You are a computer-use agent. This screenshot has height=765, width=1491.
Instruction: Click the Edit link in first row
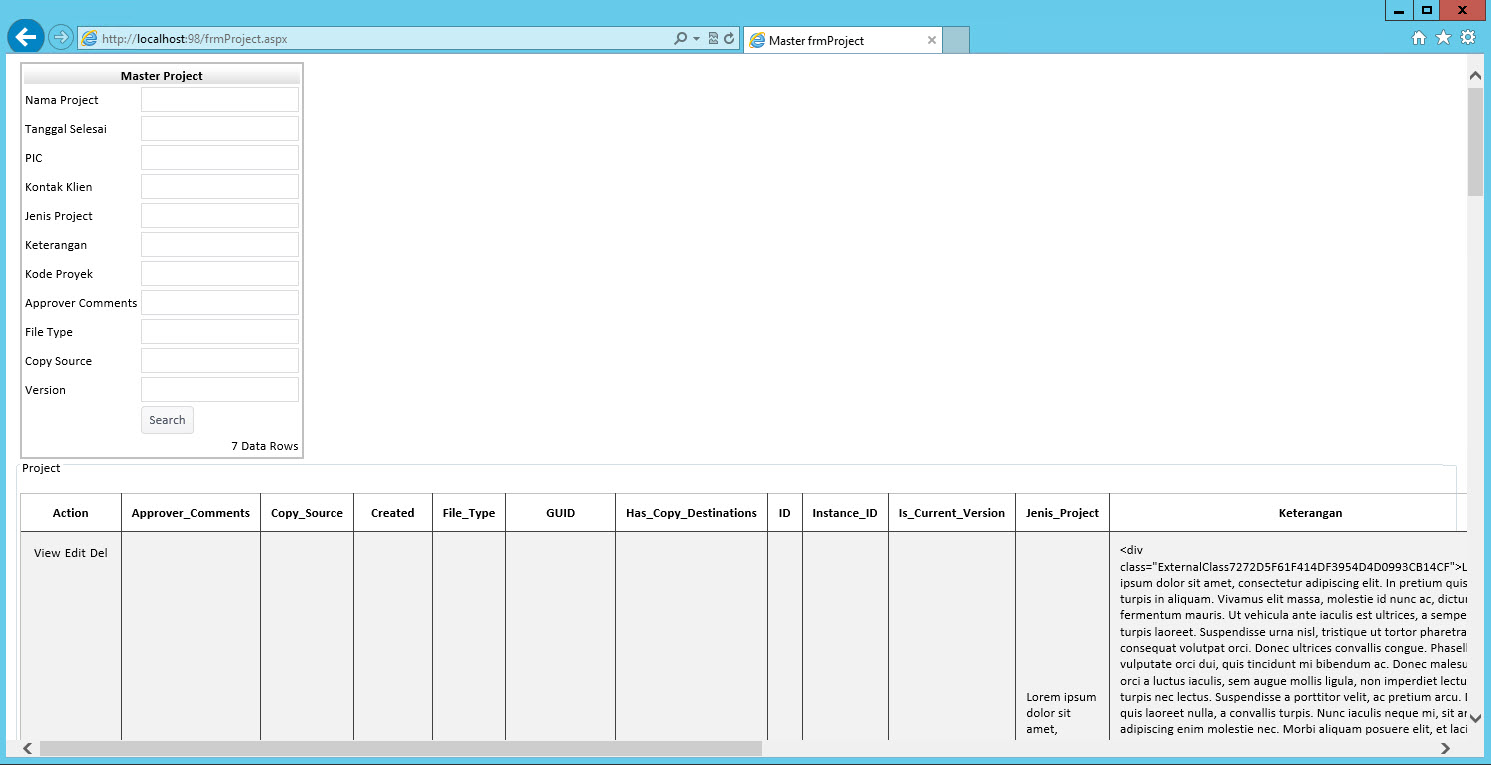click(x=75, y=553)
